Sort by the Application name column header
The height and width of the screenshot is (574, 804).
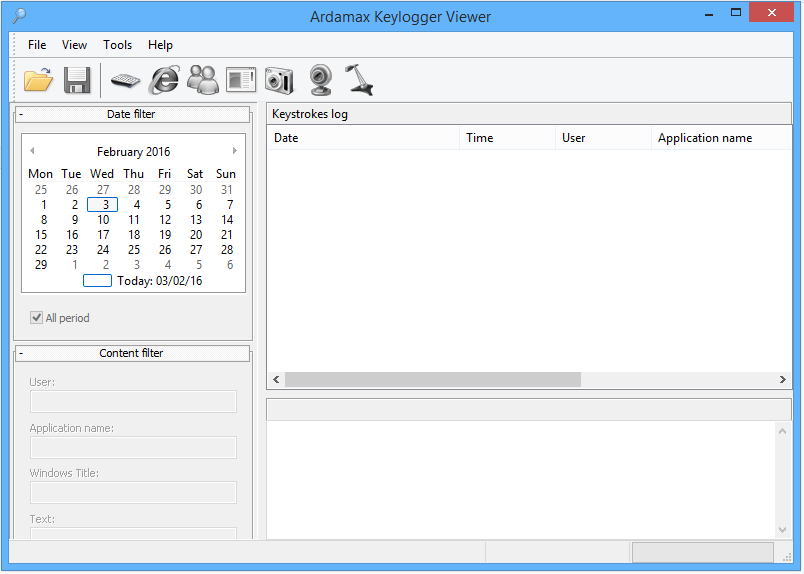click(x=721, y=138)
